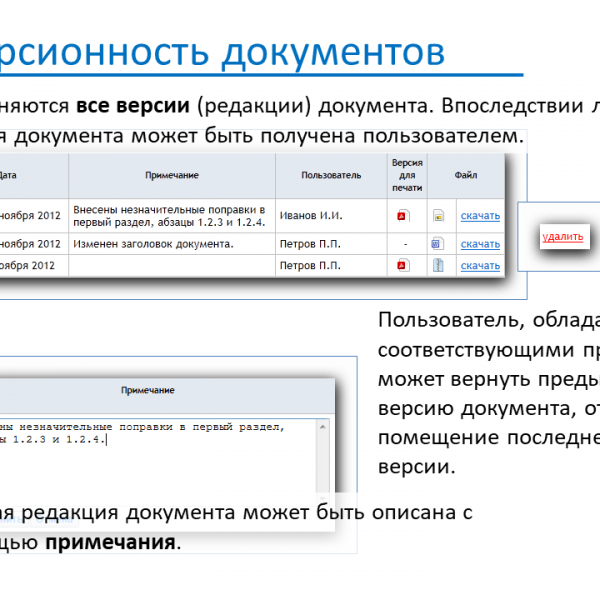The height and width of the screenshot is (600, 600).
Task: Click inside the Примечание text area
Action: (160, 460)
